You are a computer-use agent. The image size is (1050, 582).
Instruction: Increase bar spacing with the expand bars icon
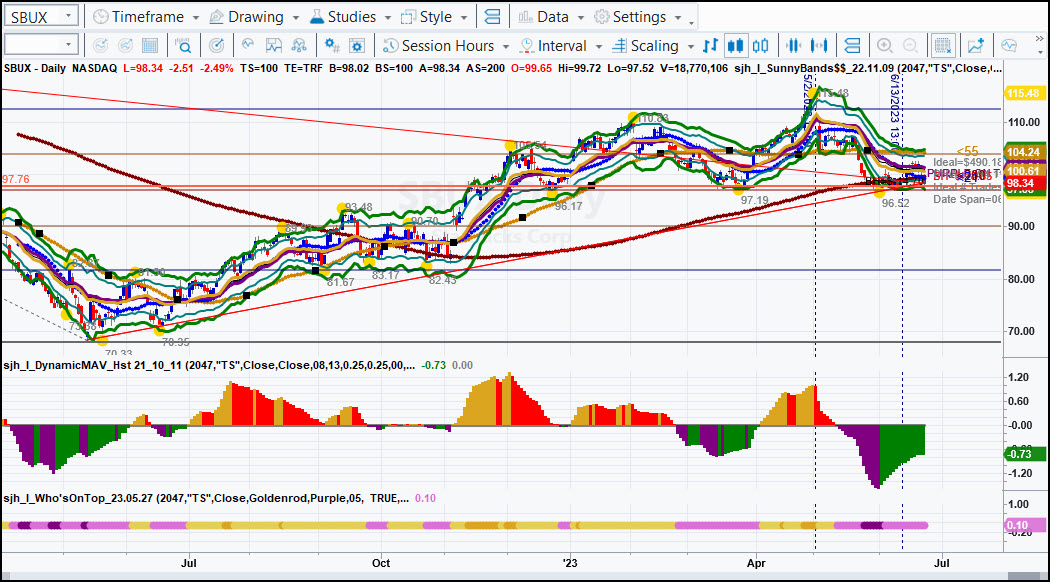(x=819, y=46)
